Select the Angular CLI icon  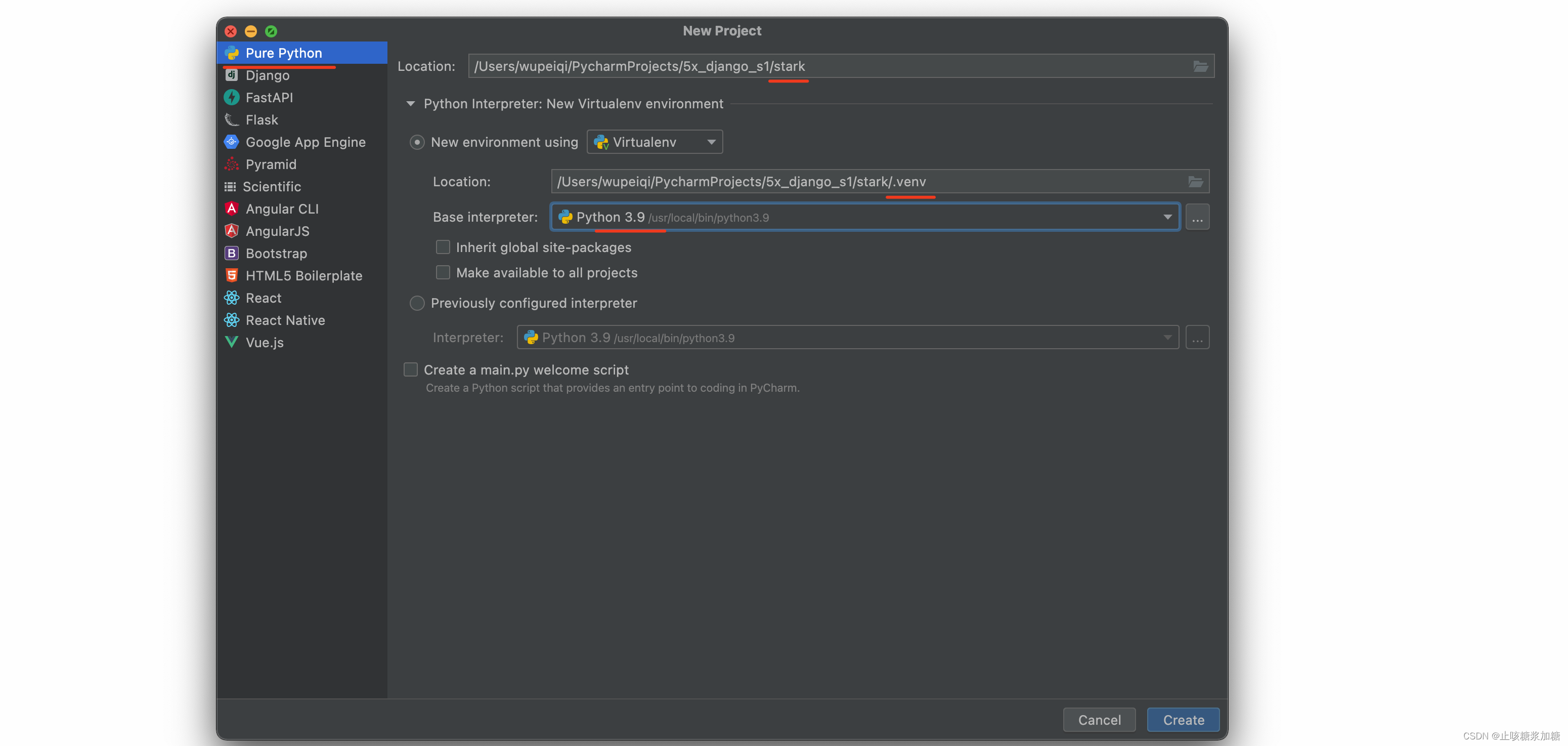point(231,209)
